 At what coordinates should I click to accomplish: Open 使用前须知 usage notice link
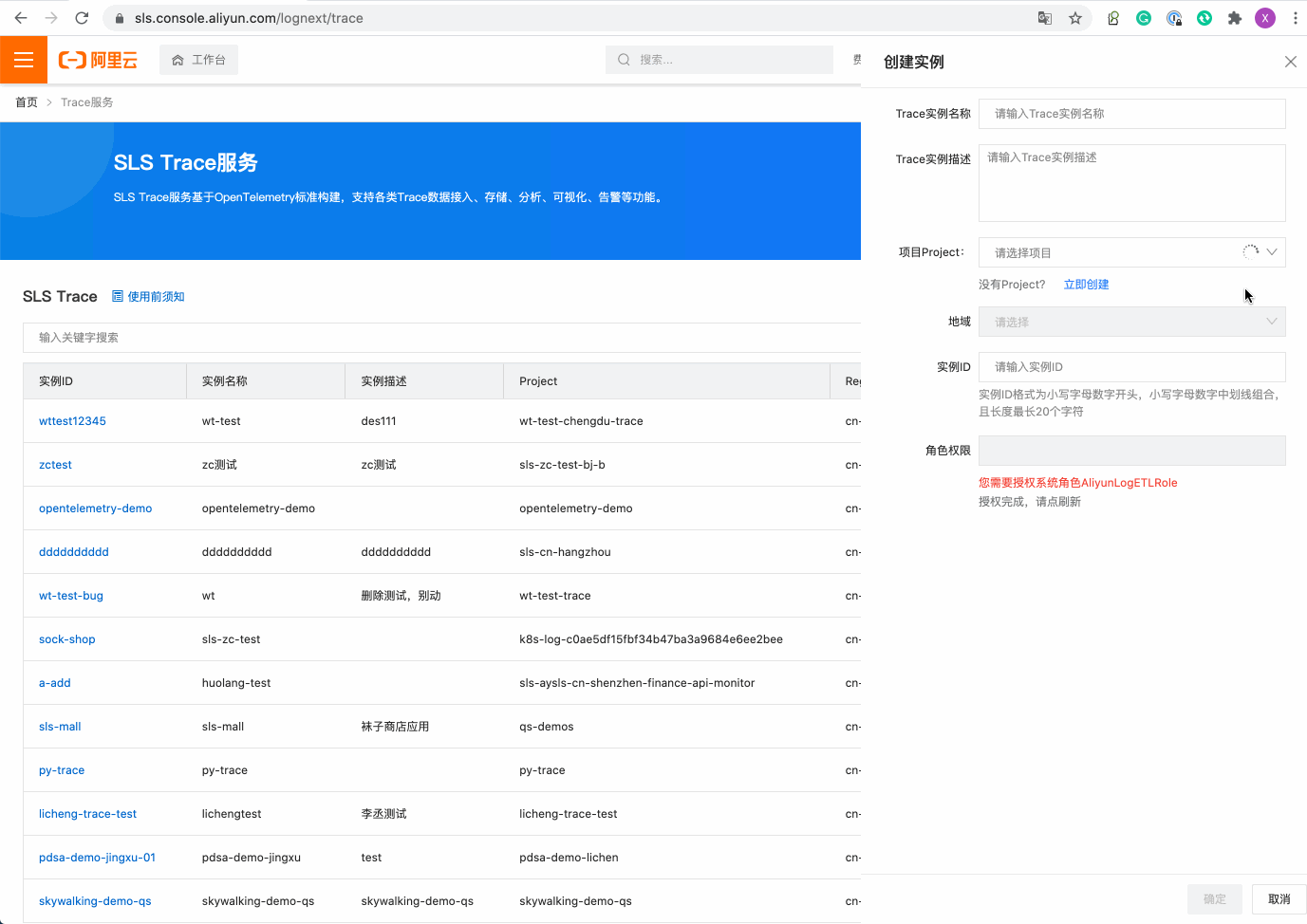[x=148, y=297]
